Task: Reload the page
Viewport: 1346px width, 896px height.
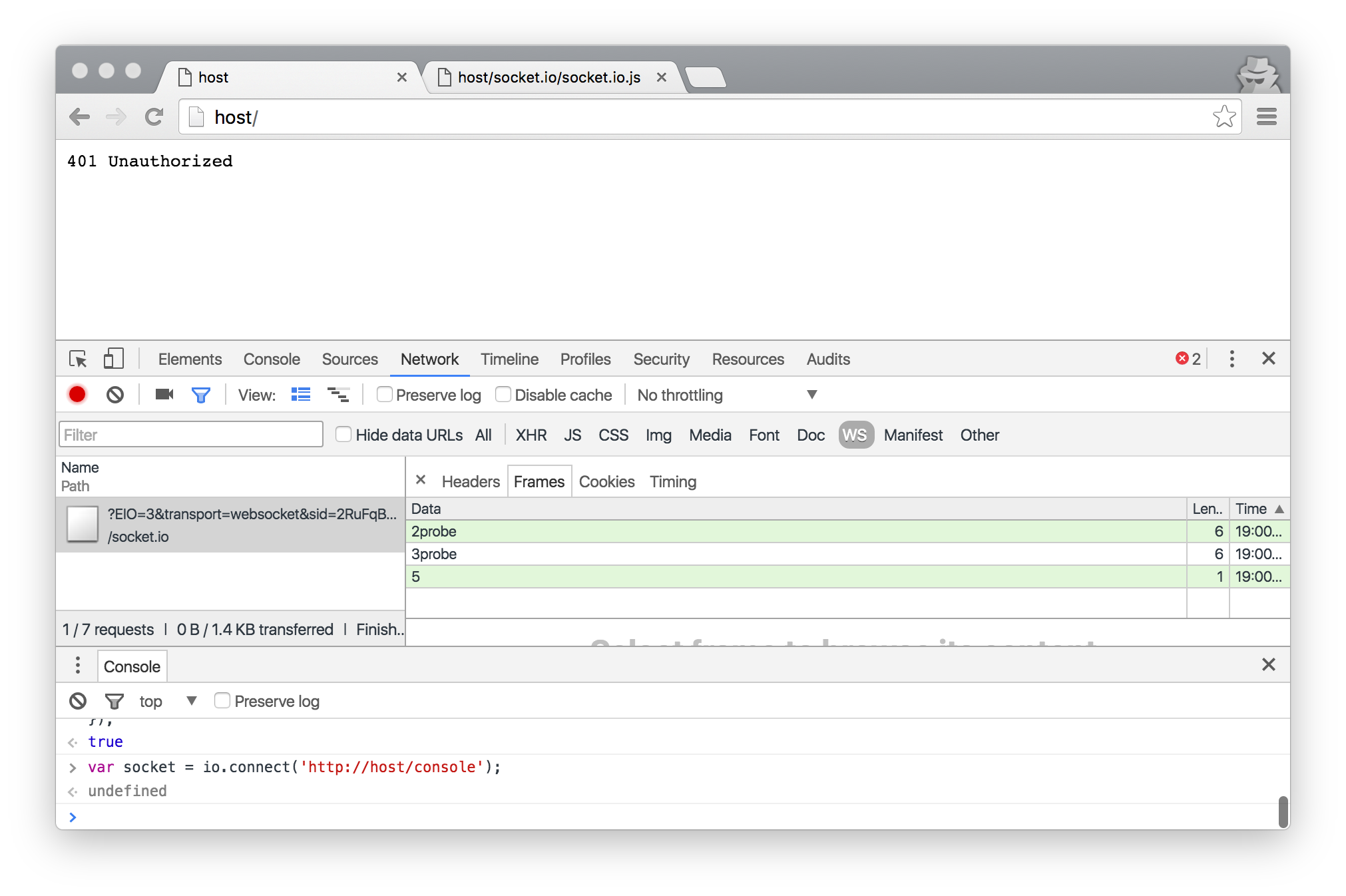Action: [154, 117]
